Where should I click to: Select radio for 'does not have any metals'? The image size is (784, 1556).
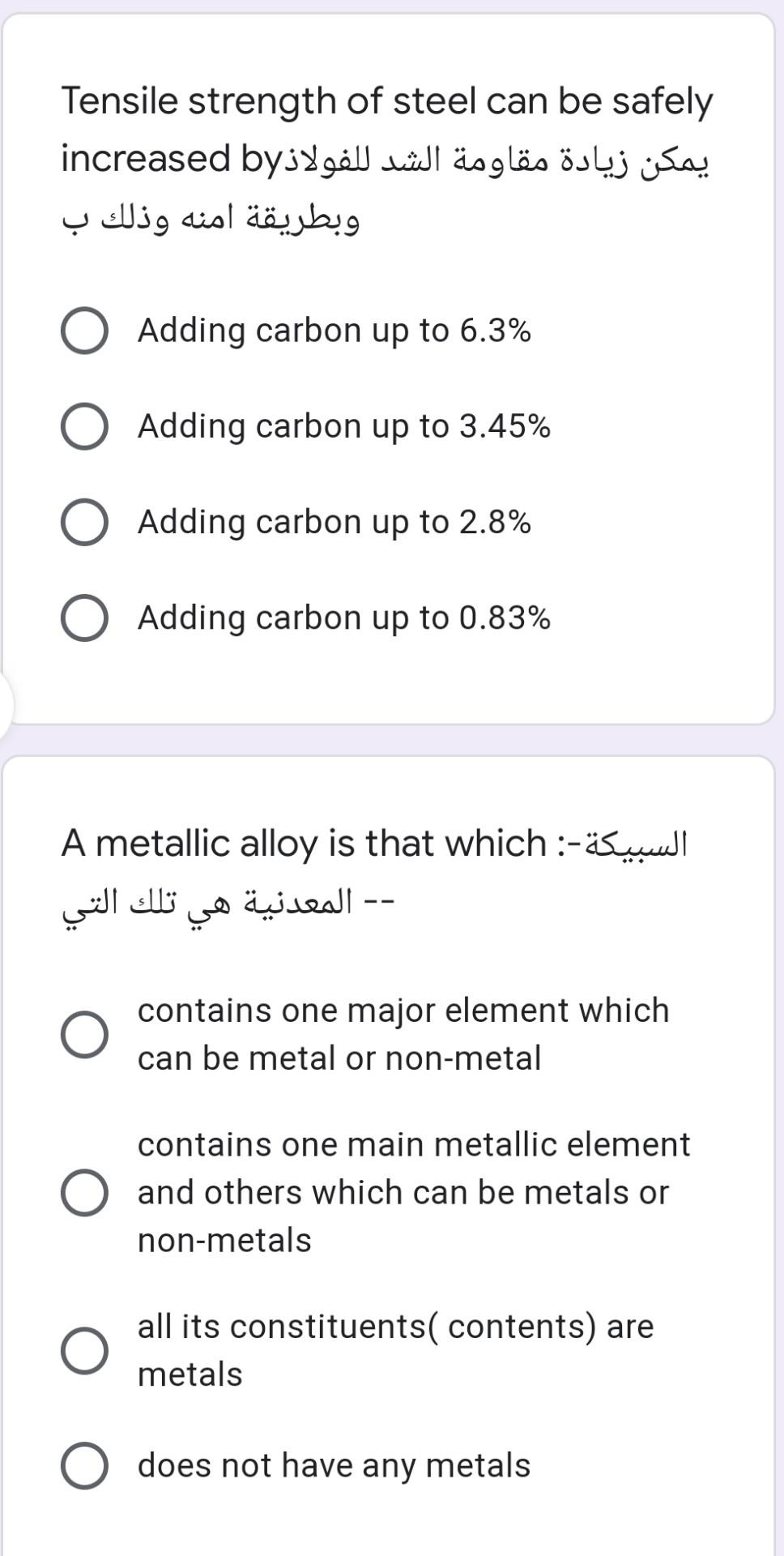84,1465
